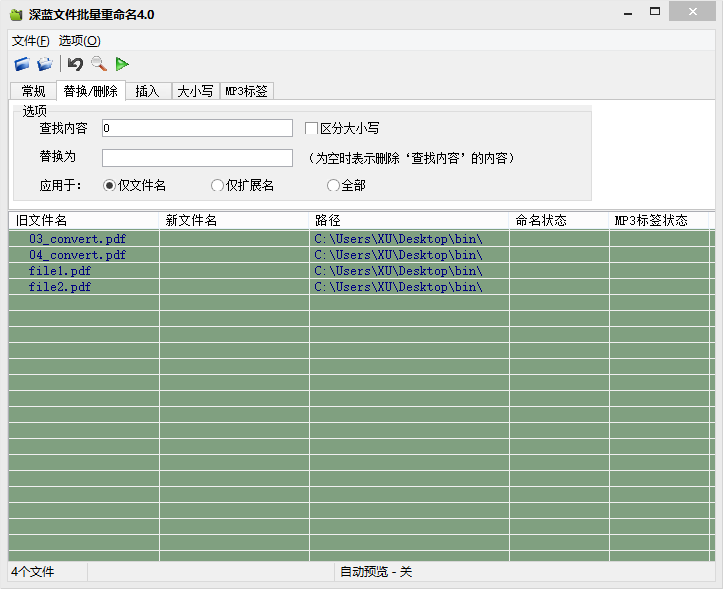
Task: Sort by 旧文件名 column header
Action: (x=84, y=220)
